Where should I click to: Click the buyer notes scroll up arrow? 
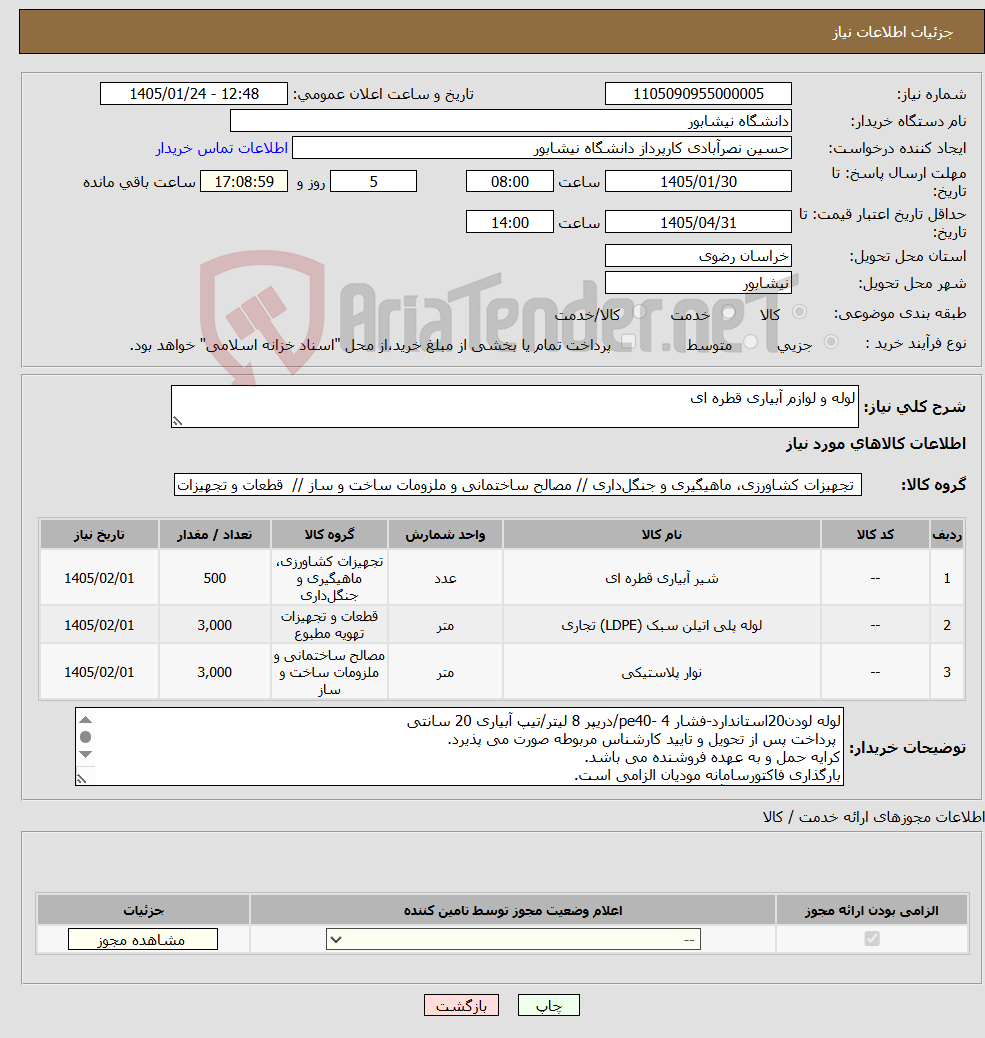pyautogui.click(x=85, y=720)
